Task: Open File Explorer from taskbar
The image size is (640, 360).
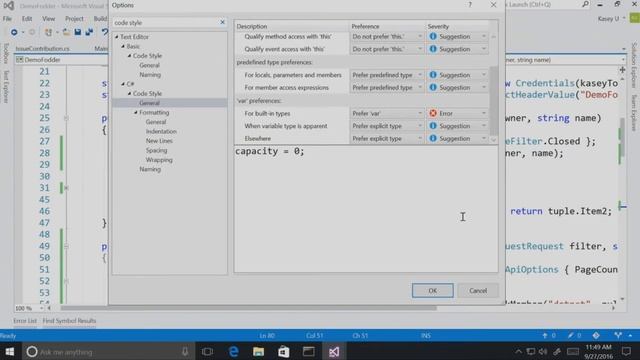Action: (x=258, y=351)
